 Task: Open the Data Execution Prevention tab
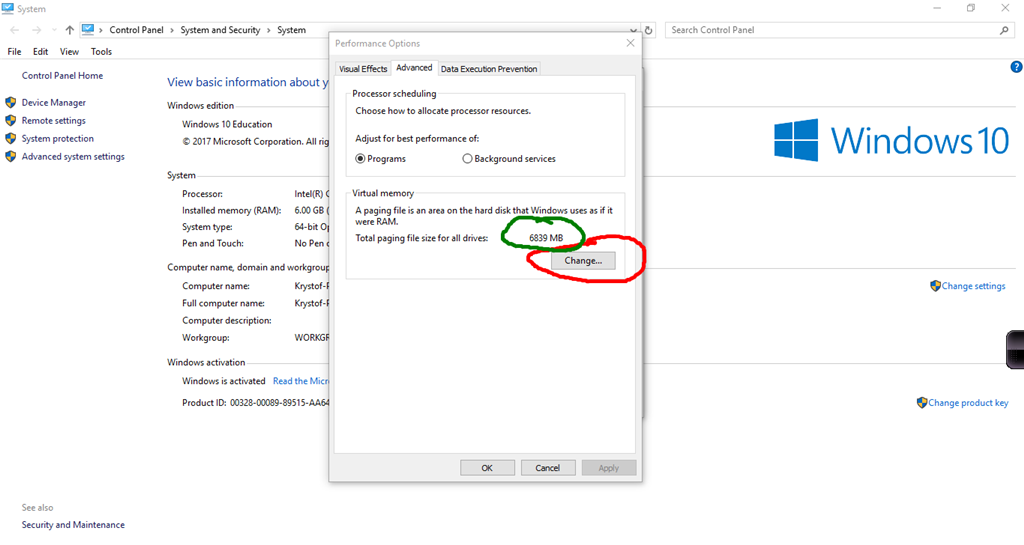pyautogui.click(x=488, y=69)
